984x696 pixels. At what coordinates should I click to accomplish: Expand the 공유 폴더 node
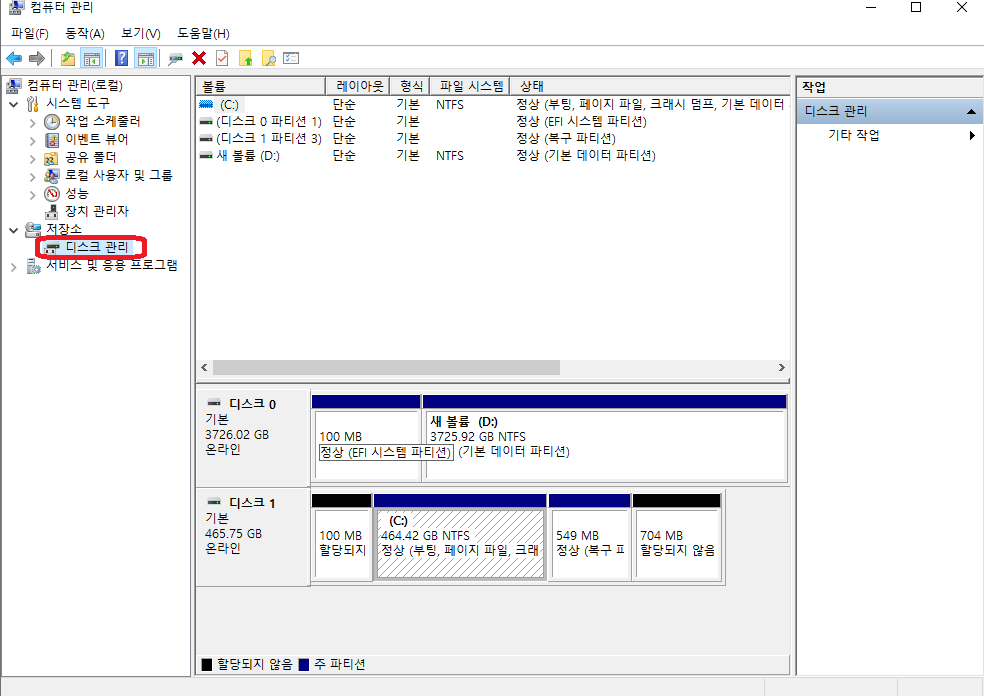[33, 159]
